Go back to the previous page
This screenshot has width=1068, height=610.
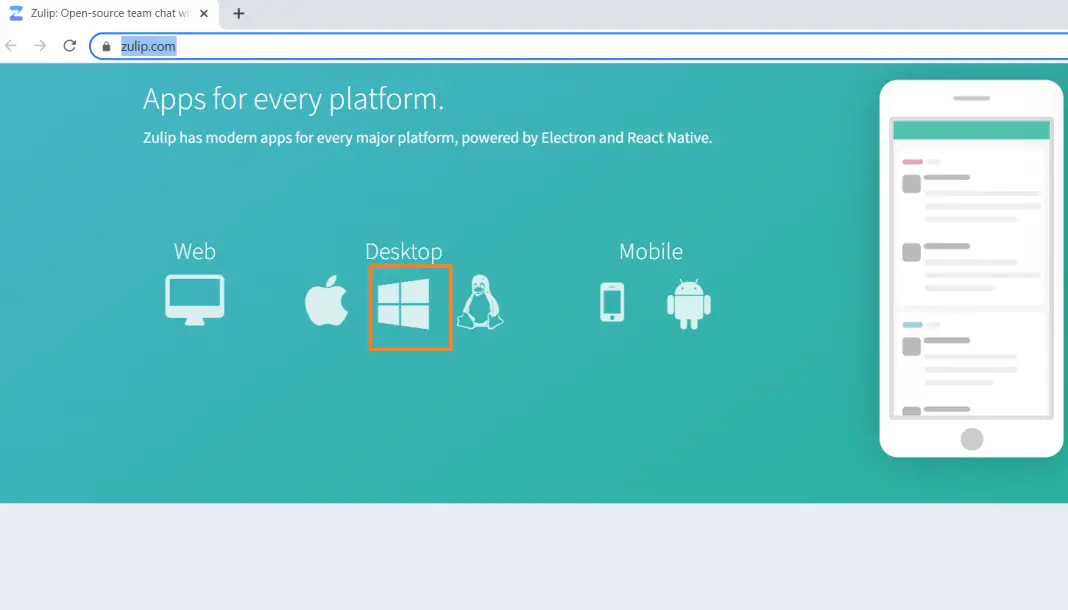pos(11,46)
